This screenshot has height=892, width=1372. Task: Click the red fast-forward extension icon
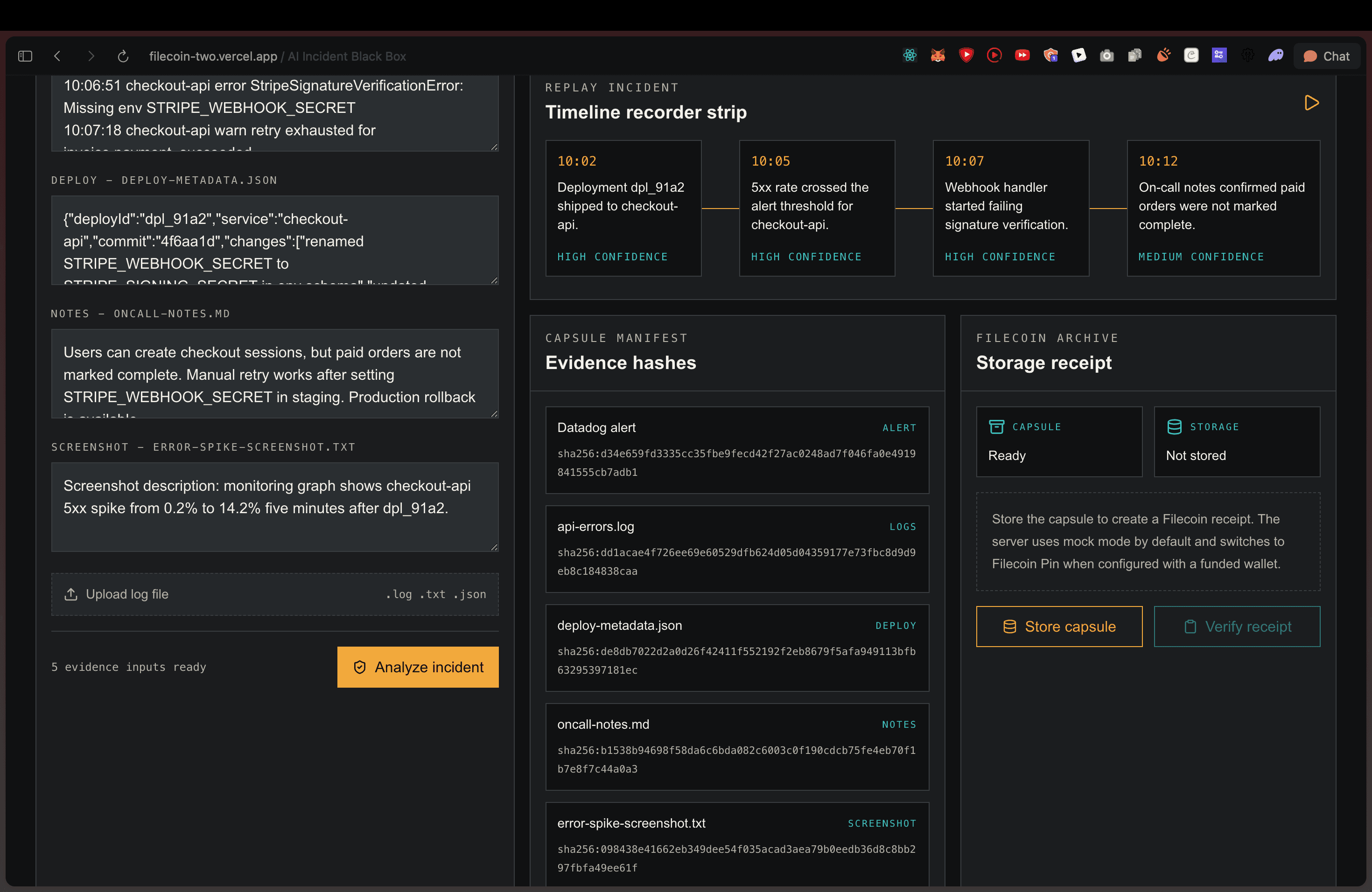[x=1022, y=56]
